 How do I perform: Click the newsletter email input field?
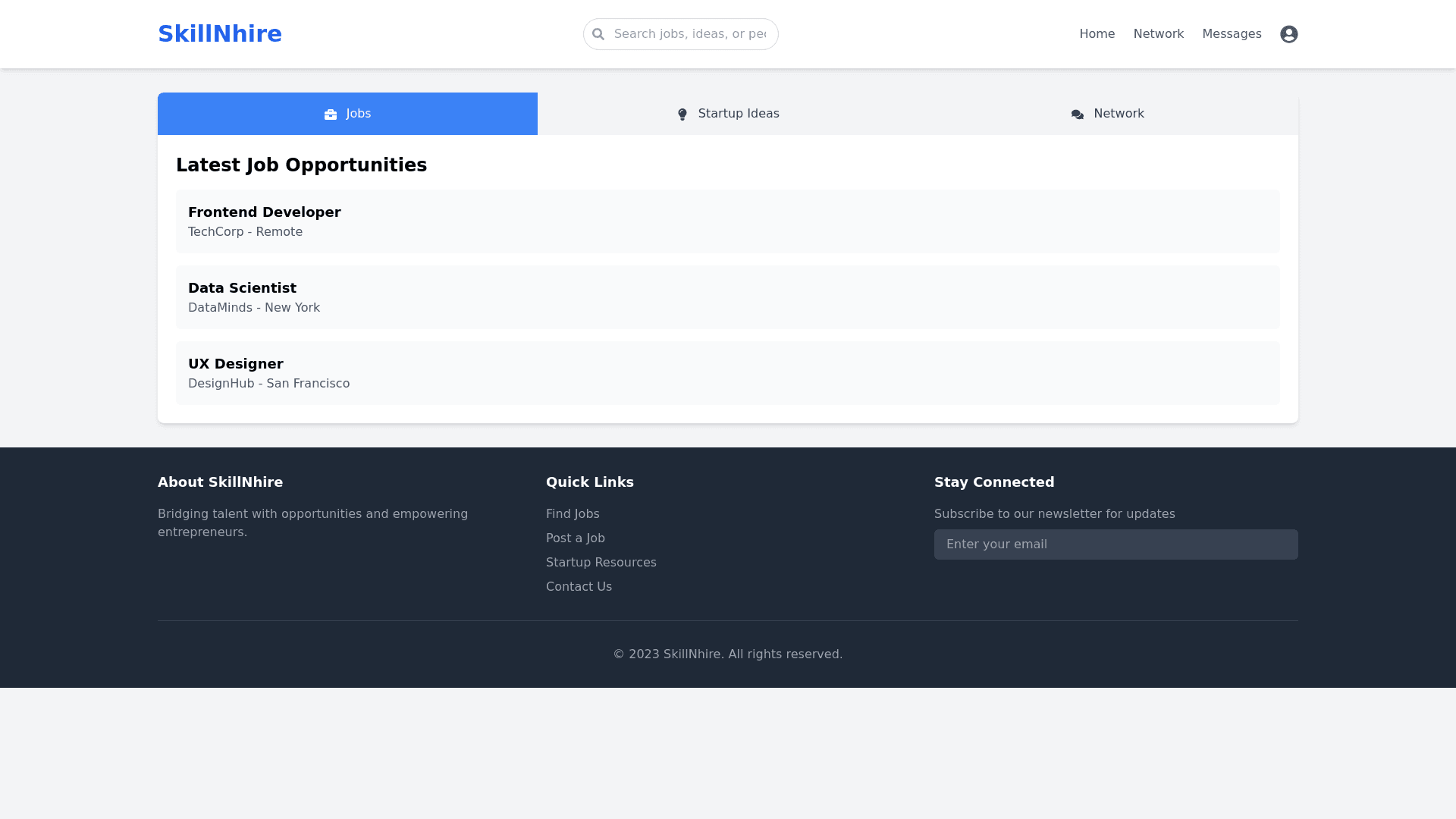pos(1116,544)
